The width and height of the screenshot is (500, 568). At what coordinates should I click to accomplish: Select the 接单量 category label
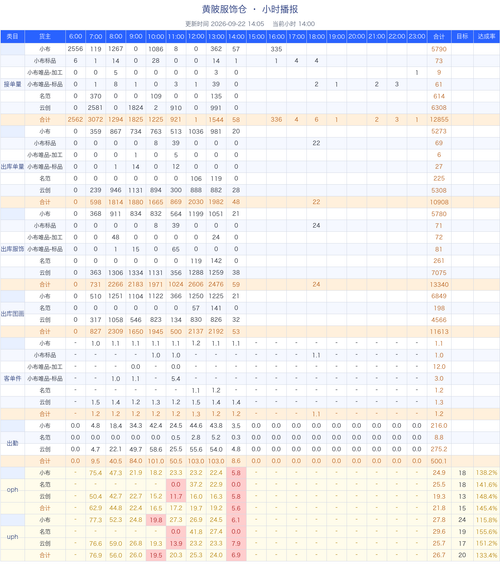(x=12, y=84)
